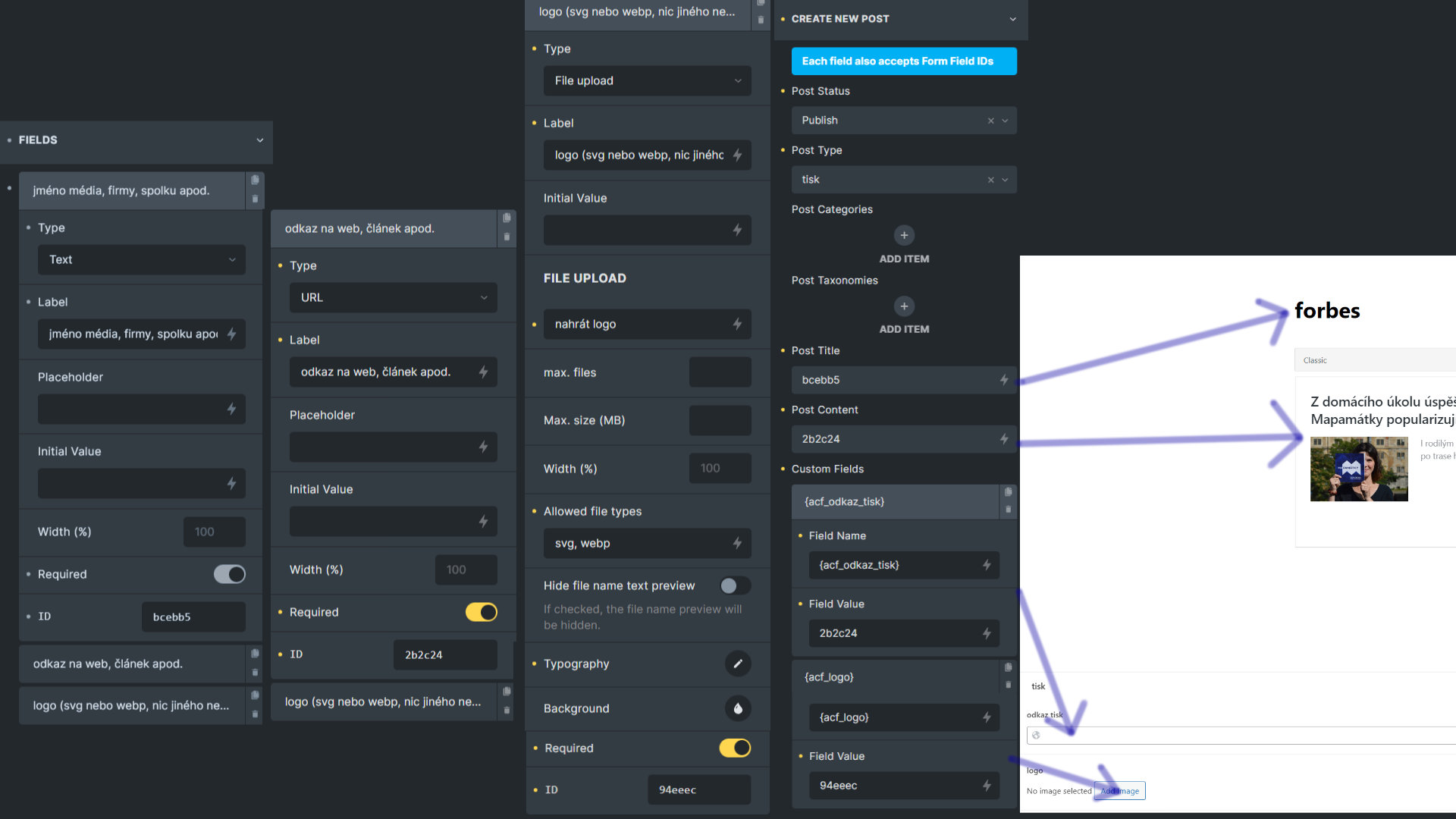Disable Required toggle on the file upload field

click(x=734, y=748)
